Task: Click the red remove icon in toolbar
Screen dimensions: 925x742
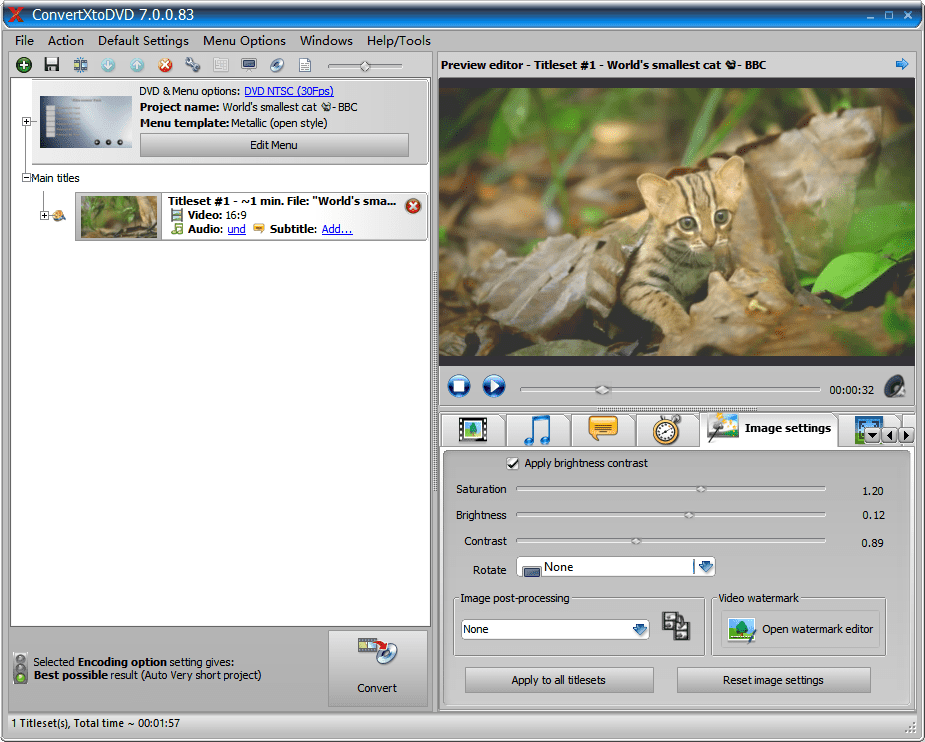Action: click(165, 65)
